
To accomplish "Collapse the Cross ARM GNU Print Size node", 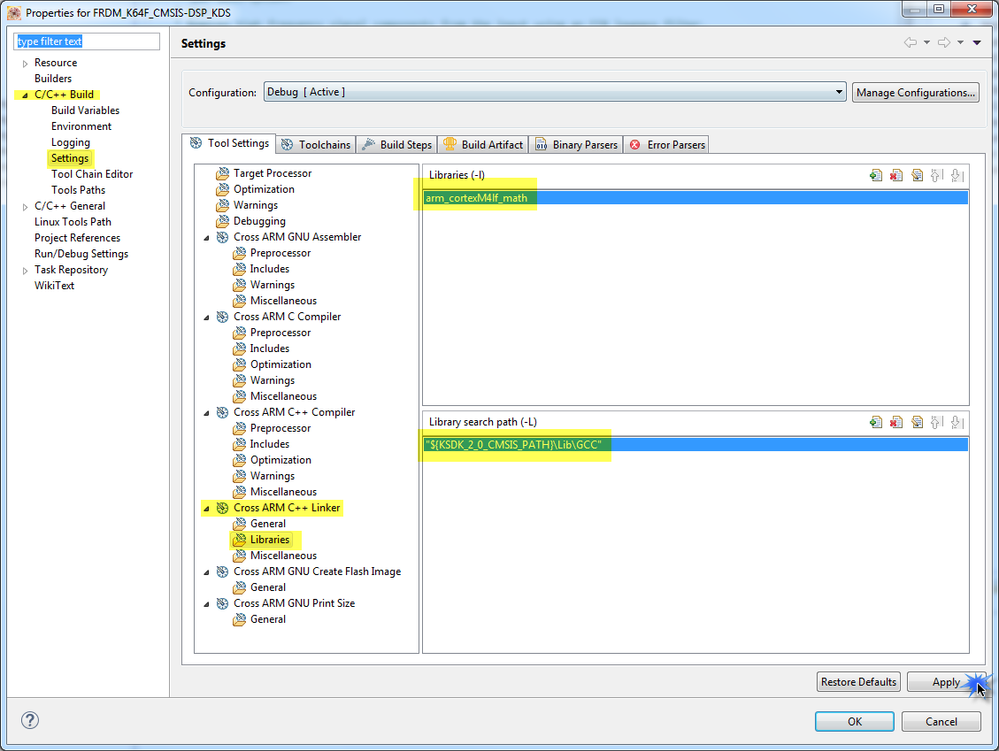I will click(x=206, y=604).
